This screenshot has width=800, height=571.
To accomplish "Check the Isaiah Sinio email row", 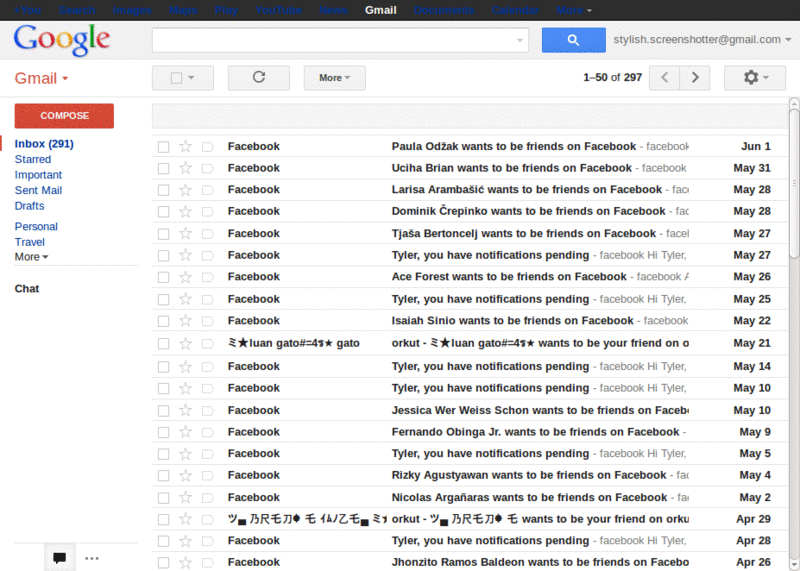I will (163, 321).
